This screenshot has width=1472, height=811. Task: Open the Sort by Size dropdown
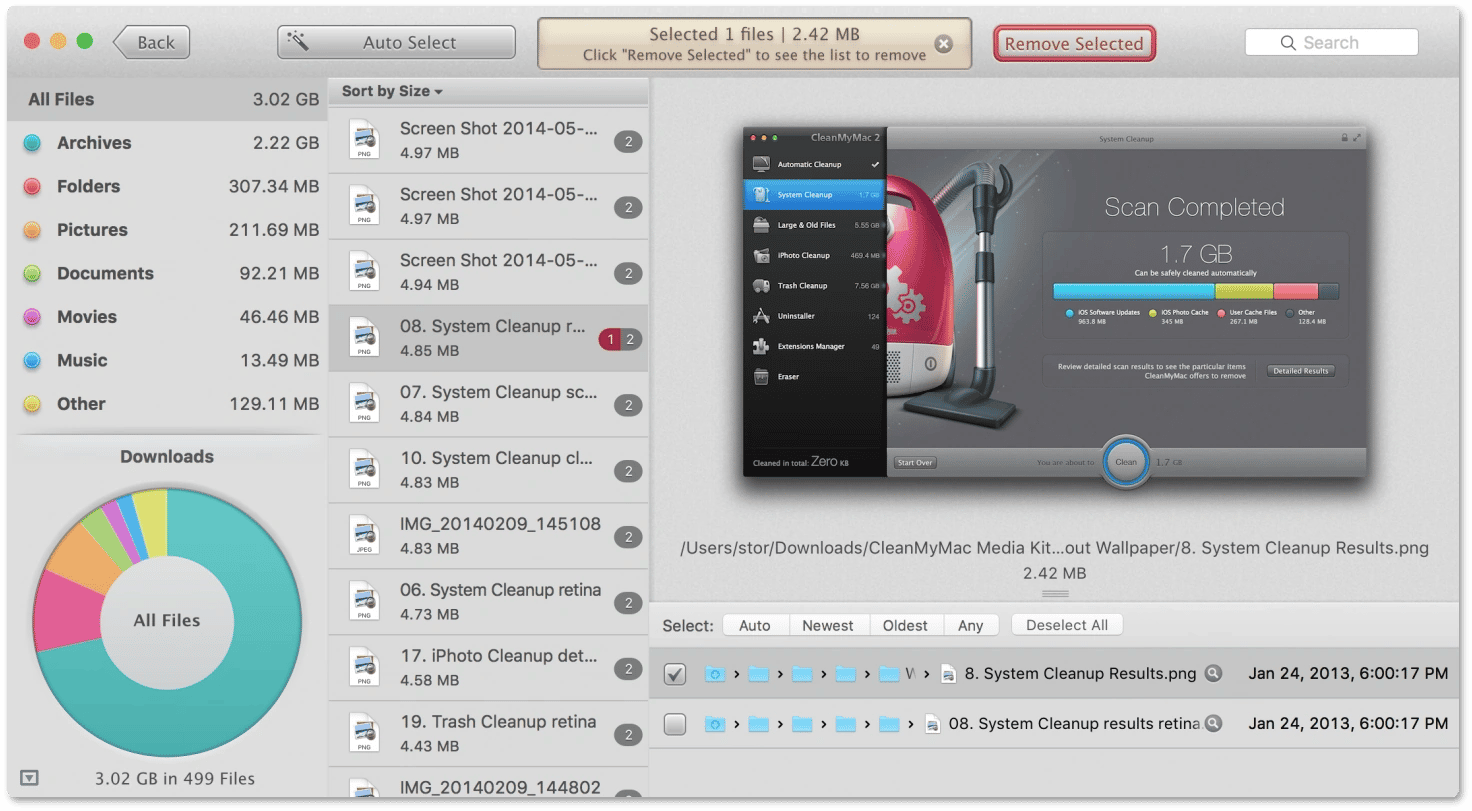click(x=392, y=91)
